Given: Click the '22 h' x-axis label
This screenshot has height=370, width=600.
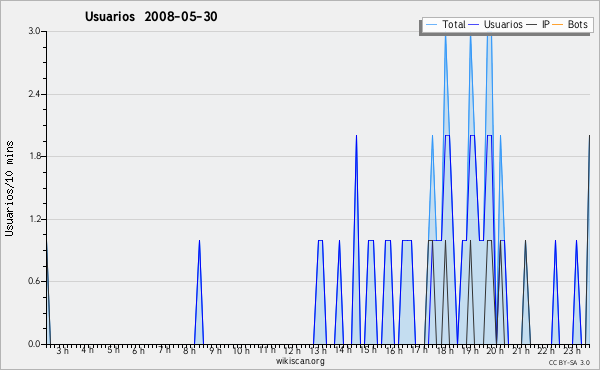Looking at the screenshot, I should [x=546, y=350].
